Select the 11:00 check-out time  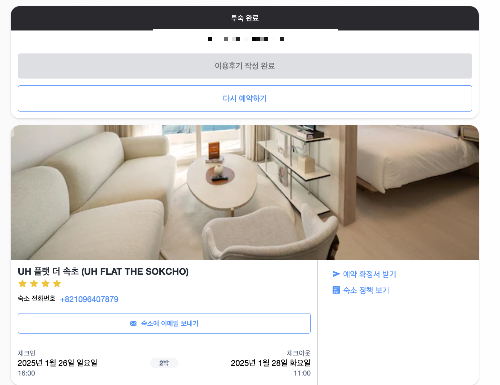[302, 373]
